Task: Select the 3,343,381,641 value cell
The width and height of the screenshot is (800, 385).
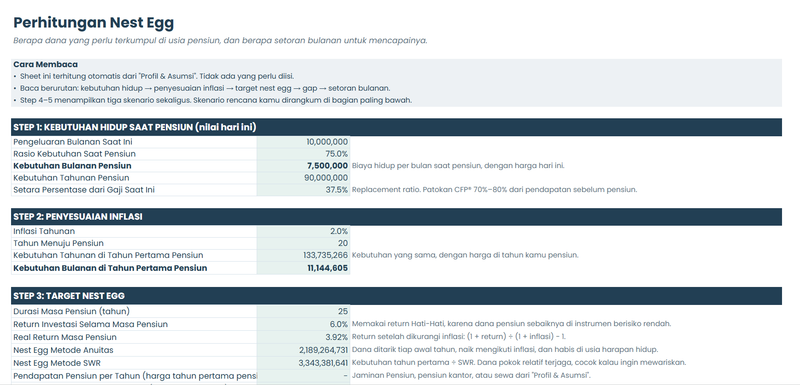Action: click(x=303, y=363)
